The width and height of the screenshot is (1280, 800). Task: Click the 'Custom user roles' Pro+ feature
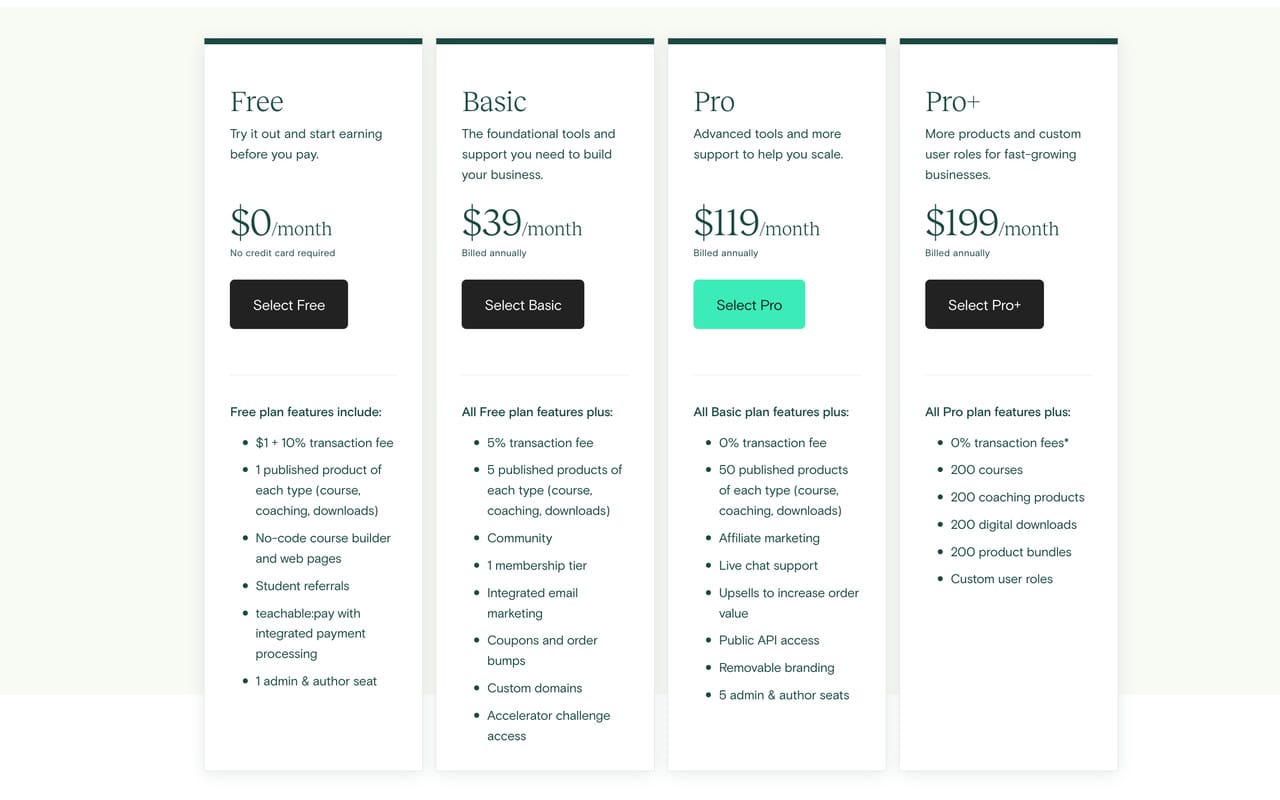point(1002,578)
